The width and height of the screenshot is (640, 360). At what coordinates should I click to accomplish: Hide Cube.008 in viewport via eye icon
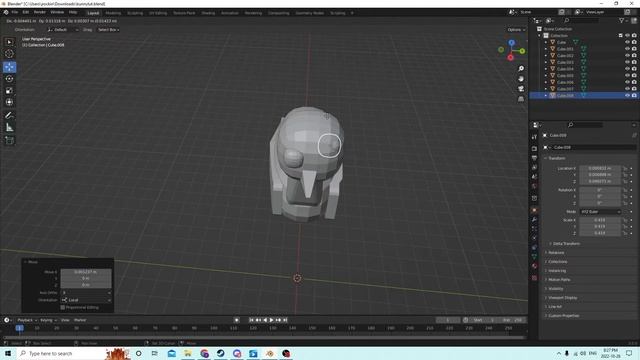point(627,96)
